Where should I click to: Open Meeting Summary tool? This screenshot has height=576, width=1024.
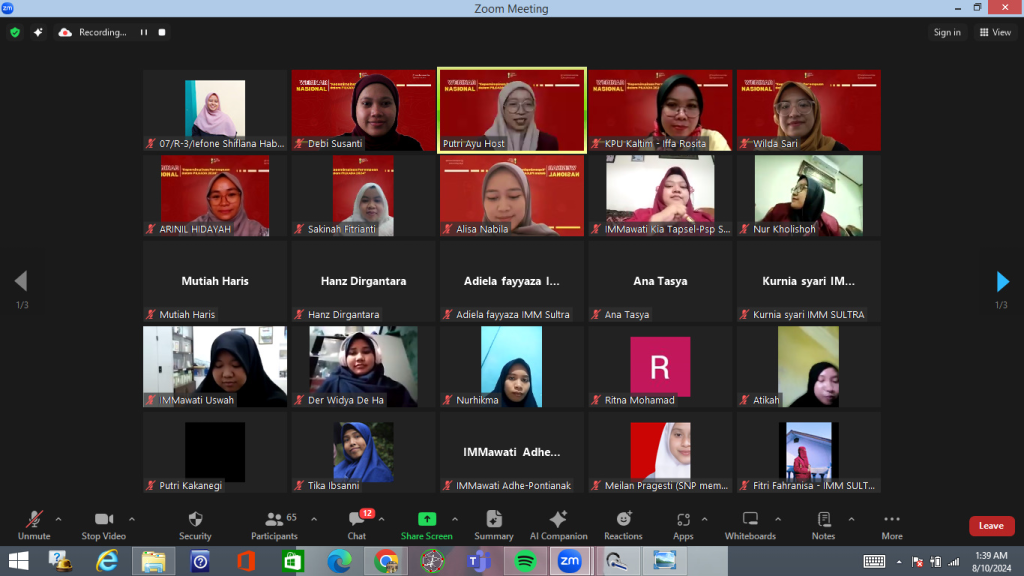[493, 525]
